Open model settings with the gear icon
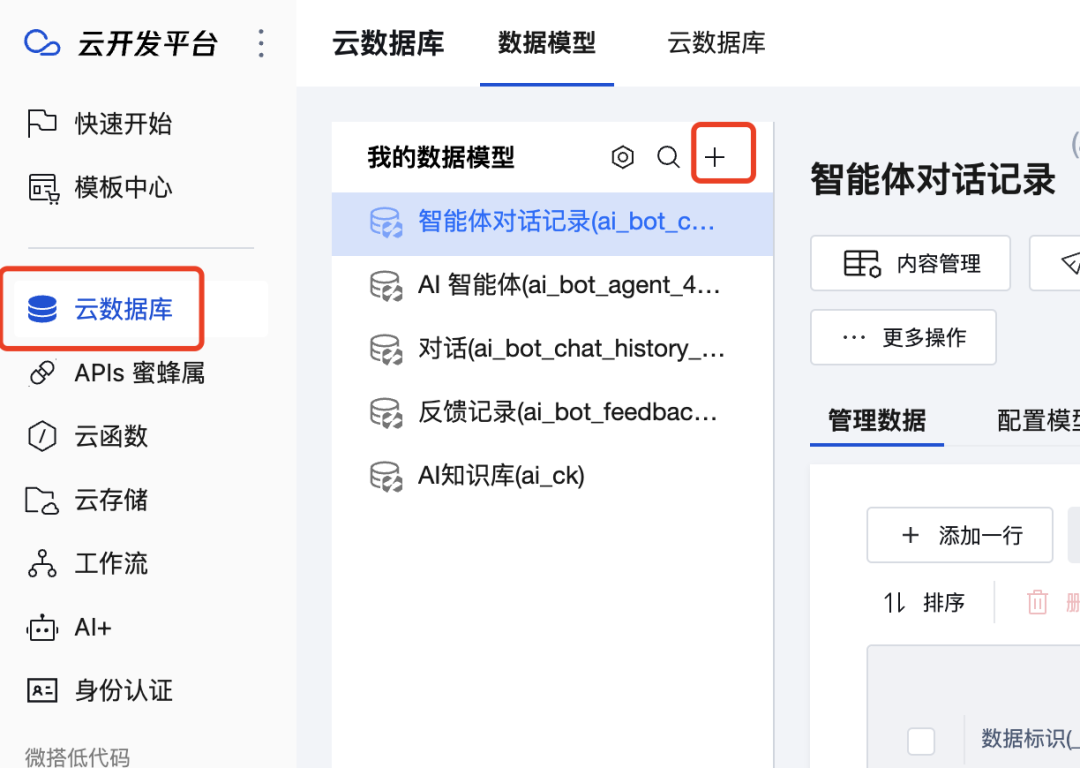Image resolution: width=1080 pixels, height=768 pixels. tap(622, 157)
